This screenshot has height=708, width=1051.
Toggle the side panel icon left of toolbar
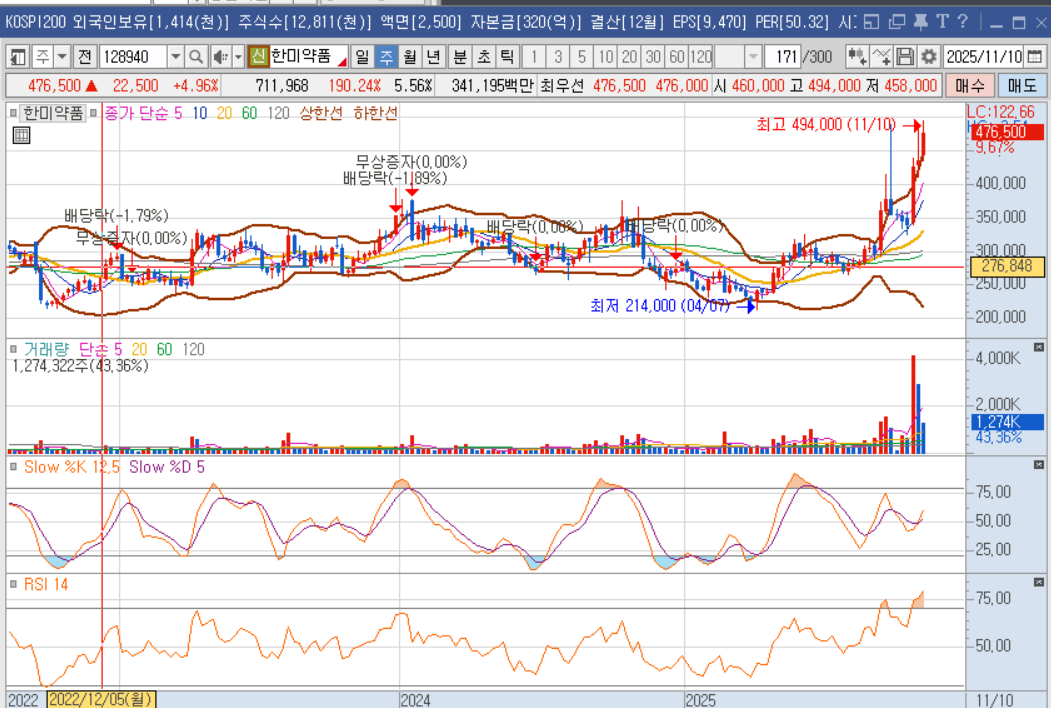click(x=18, y=57)
